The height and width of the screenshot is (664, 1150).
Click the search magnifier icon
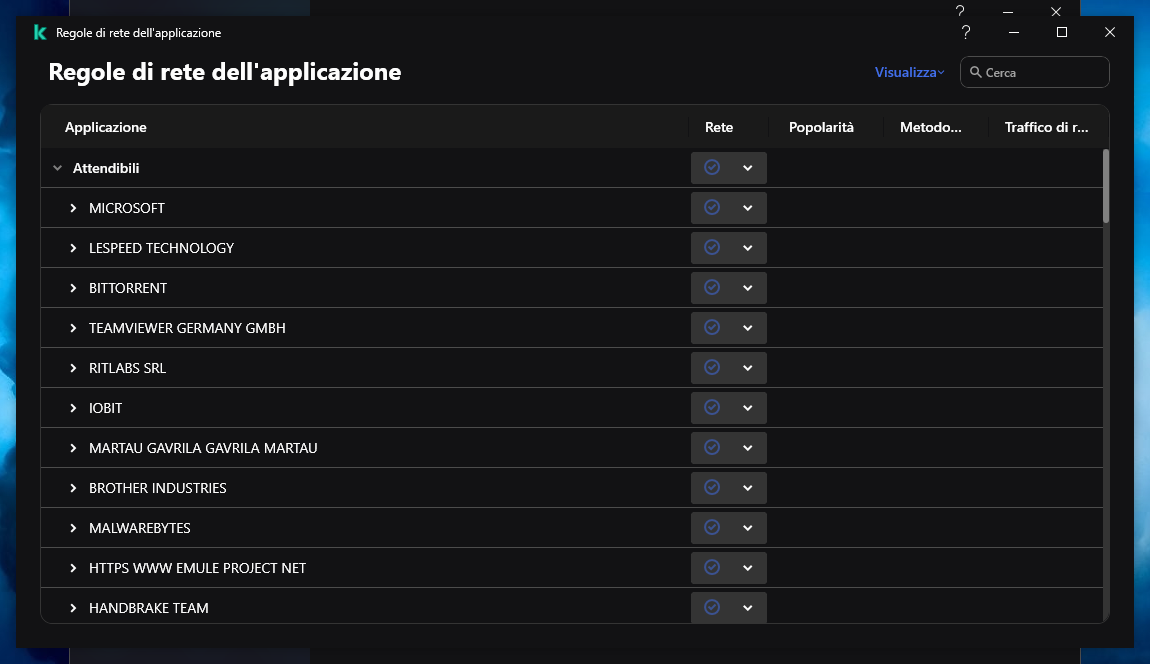(x=975, y=72)
